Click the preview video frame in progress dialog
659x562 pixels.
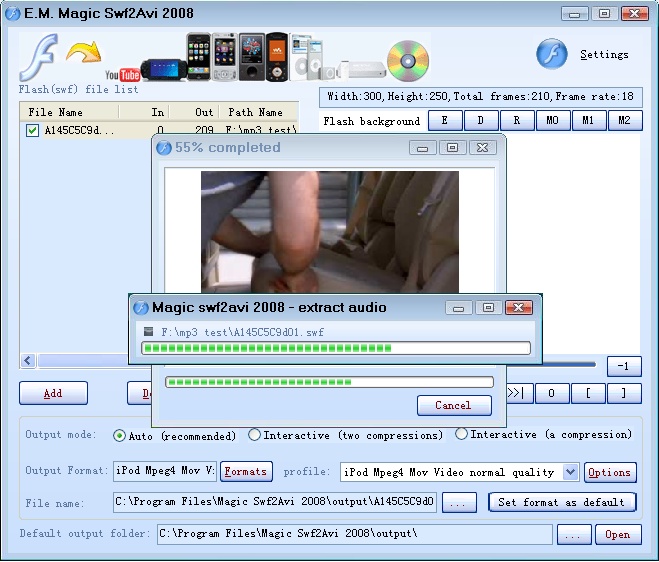coord(330,232)
